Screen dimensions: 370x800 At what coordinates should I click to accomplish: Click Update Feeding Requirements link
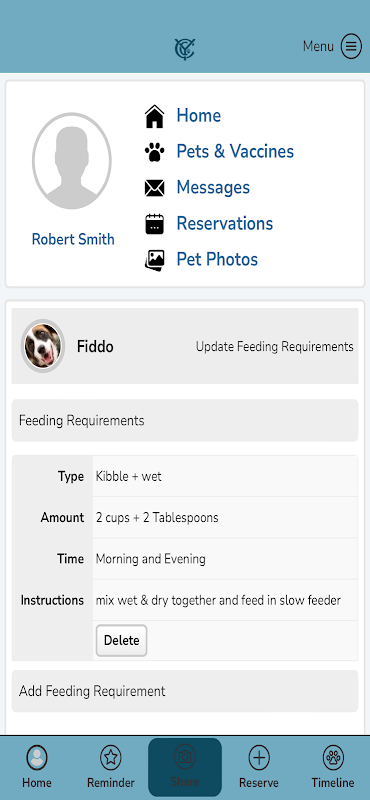tap(275, 347)
